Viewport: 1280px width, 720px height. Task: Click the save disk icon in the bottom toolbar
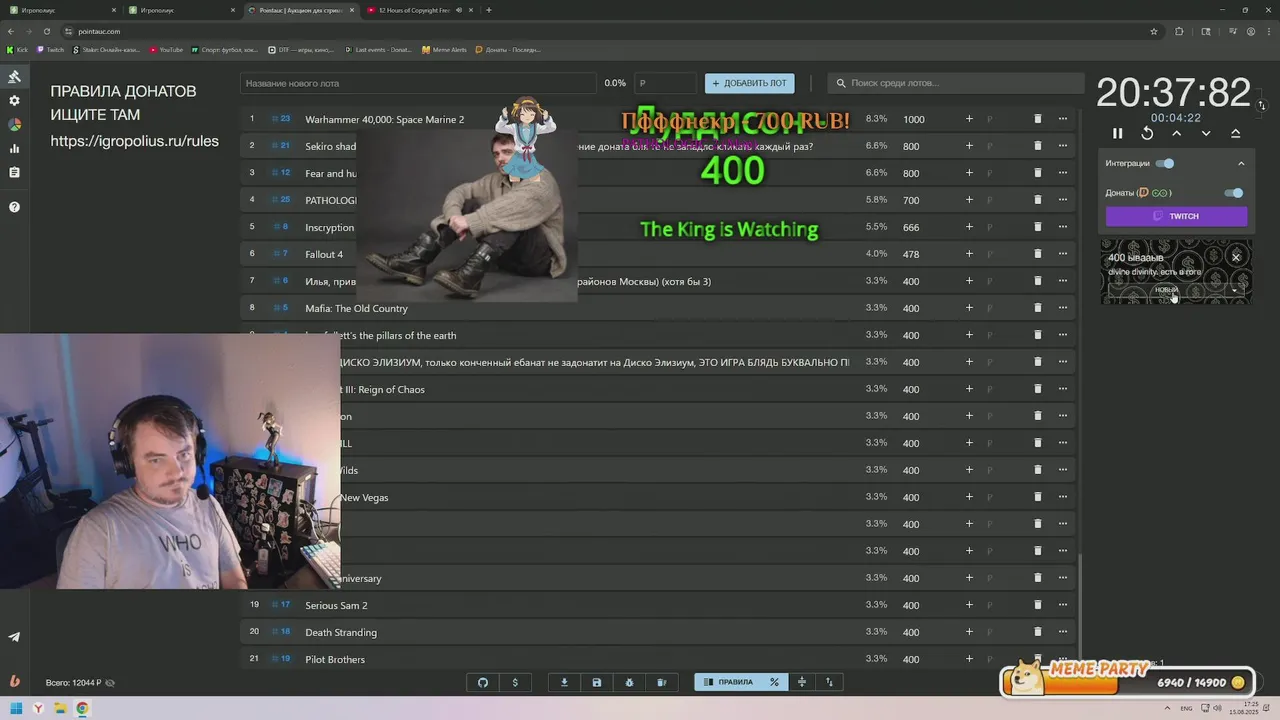click(x=597, y=682)
